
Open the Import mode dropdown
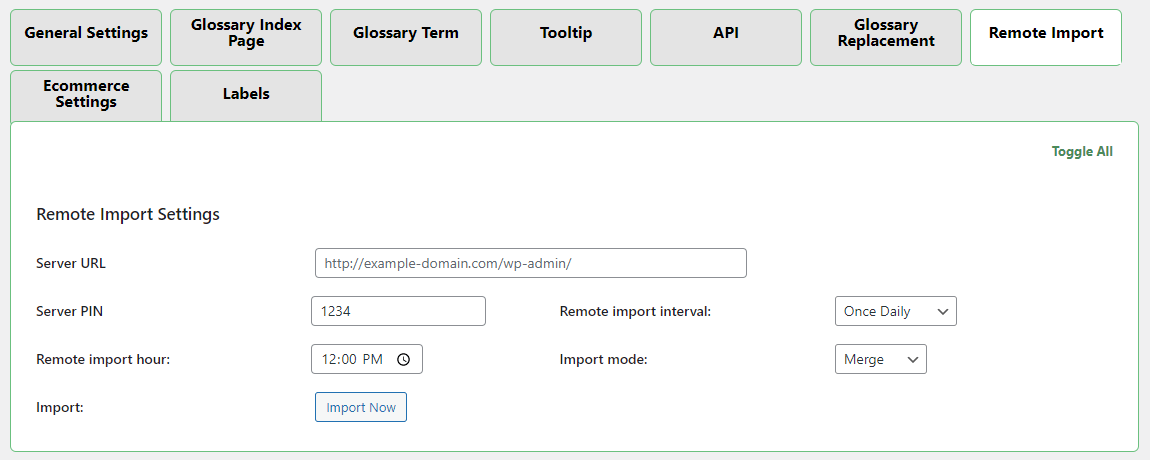[x=880, y=359]
